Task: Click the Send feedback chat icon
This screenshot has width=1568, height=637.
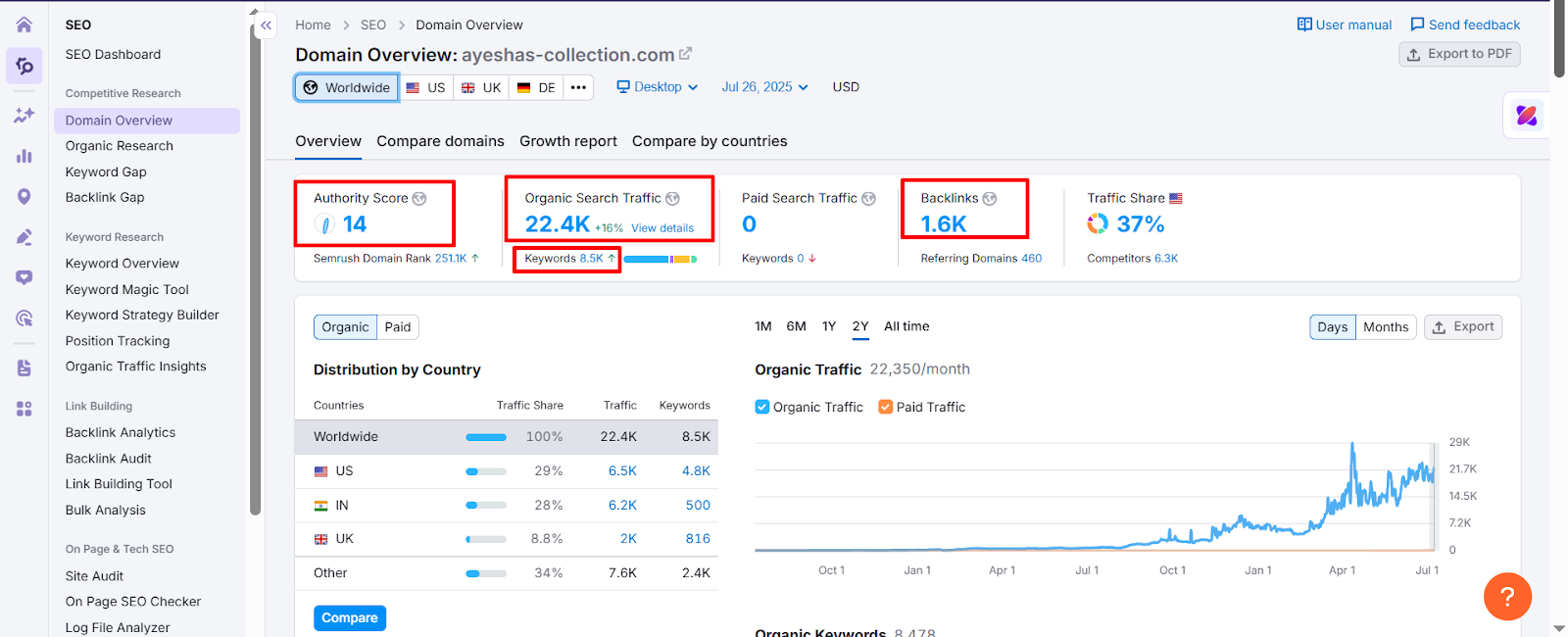Action: (x=1417, y=24)
